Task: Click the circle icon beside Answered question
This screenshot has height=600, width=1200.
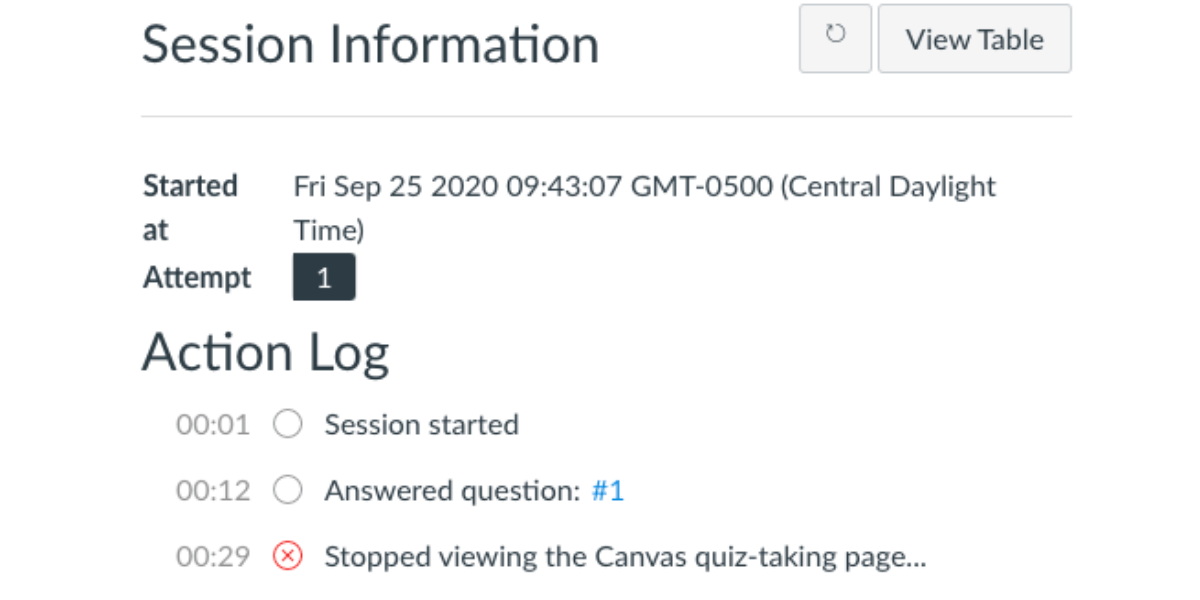Action: coord(288,491)
